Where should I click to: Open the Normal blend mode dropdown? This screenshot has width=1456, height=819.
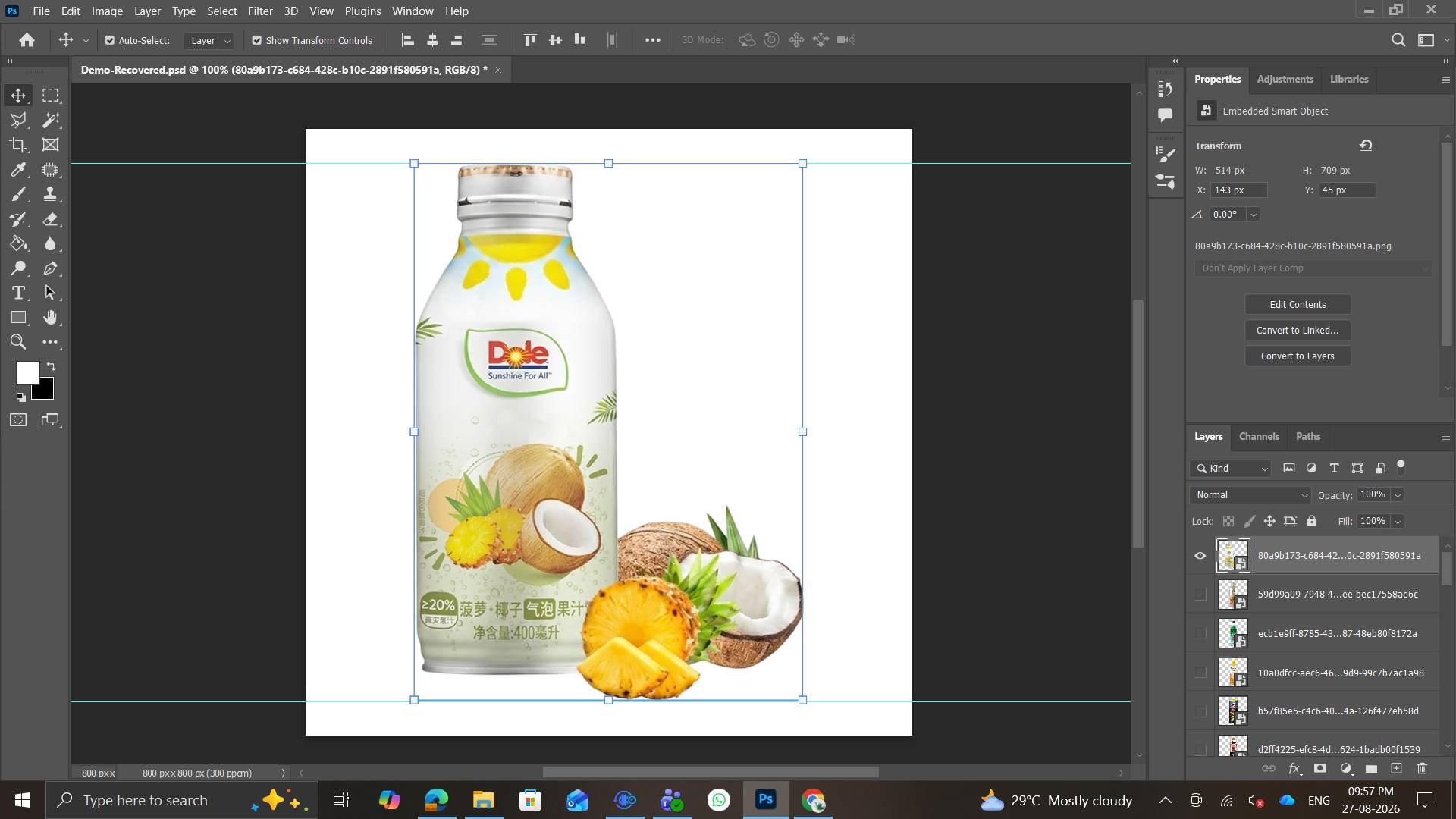coord(1250,495)
